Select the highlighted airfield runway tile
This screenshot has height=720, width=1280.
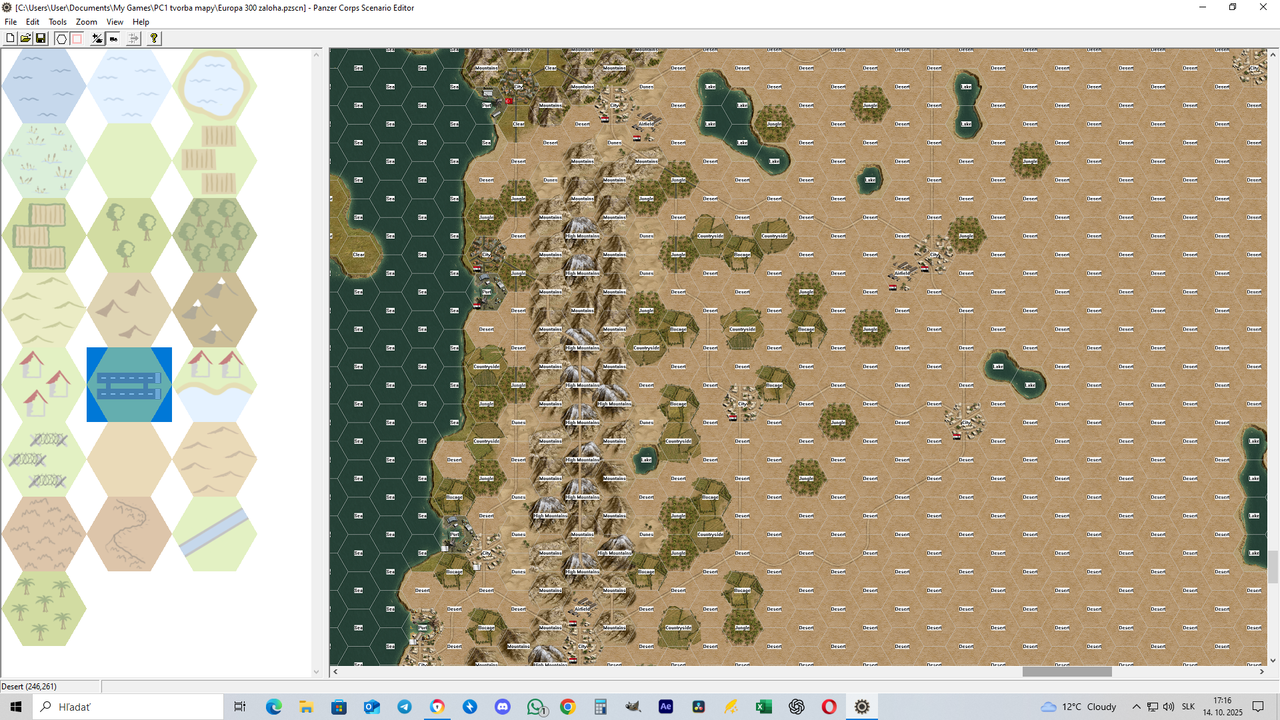(x=129, y=384)
